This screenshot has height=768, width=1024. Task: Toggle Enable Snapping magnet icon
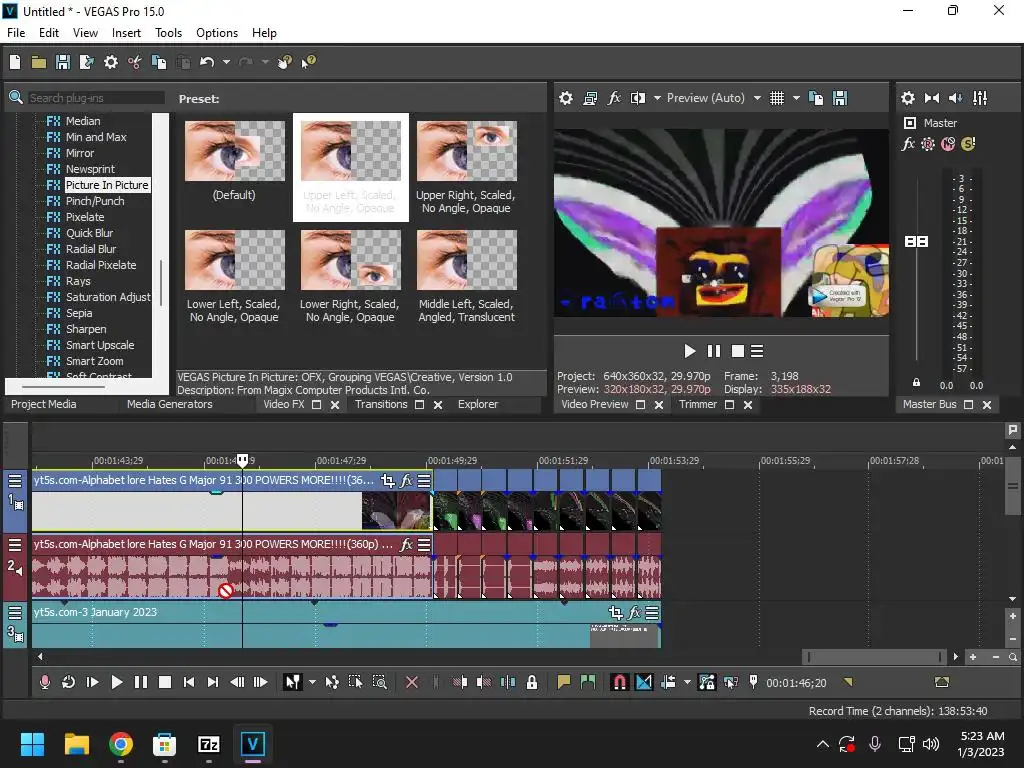click(619, 682)
